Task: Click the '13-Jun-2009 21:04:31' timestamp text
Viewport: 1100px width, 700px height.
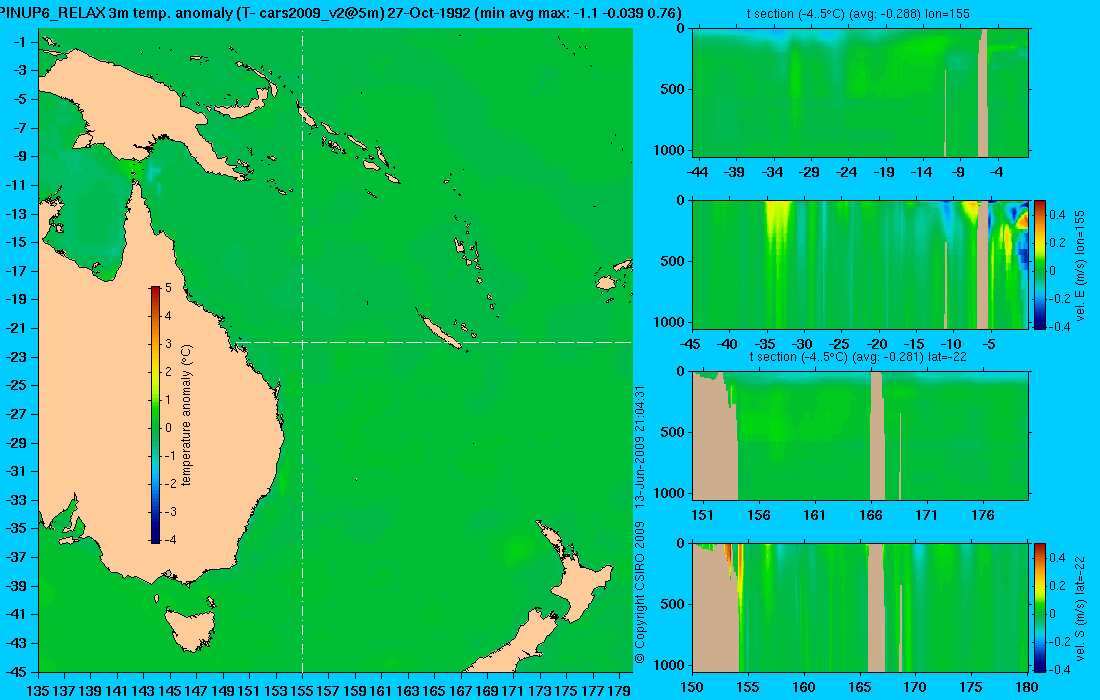Action: pos(639,447)
